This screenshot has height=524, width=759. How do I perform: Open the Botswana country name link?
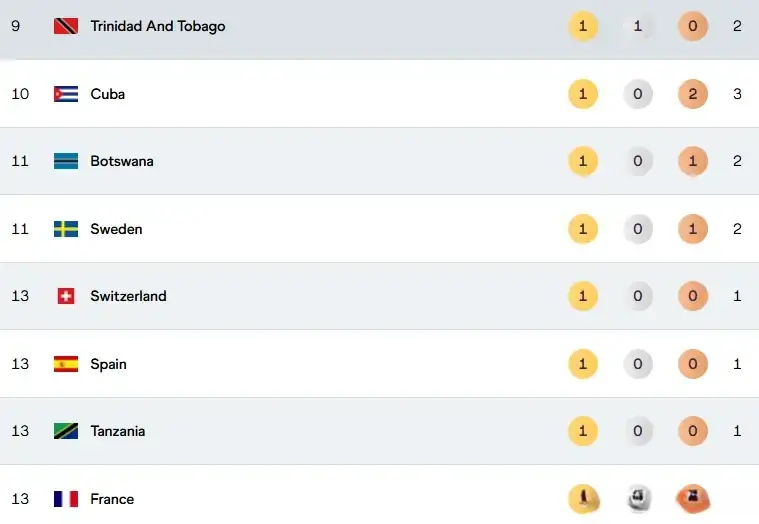[122, 161]
